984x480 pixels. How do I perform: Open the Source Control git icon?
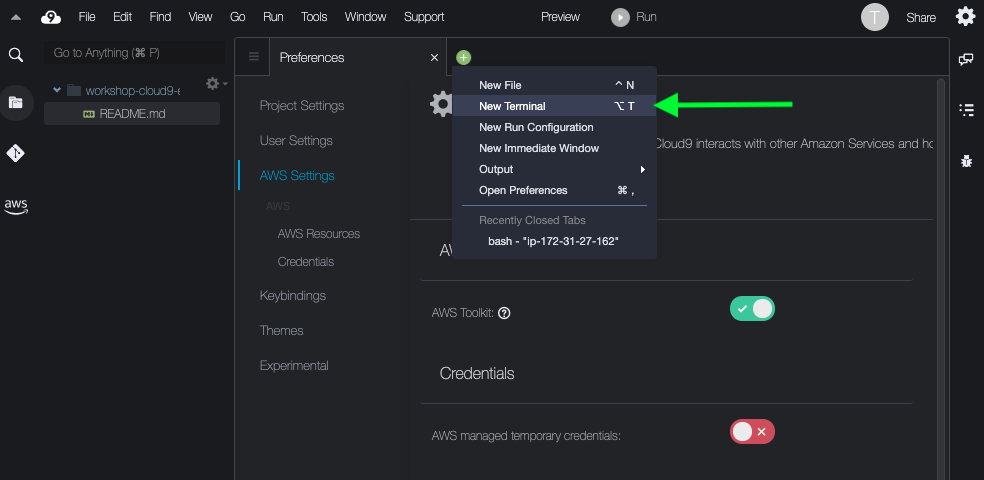pyautogui.click(x=16, y=153)
